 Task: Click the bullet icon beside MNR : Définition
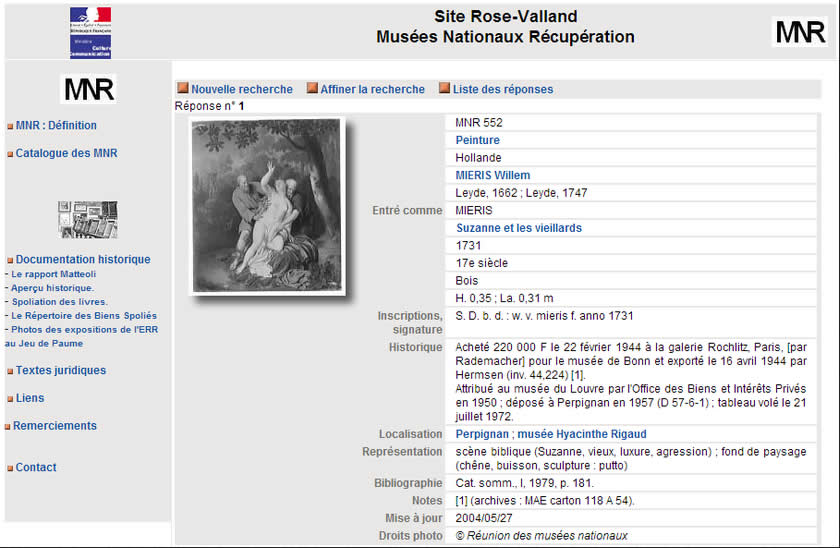(x=10, y=126)
